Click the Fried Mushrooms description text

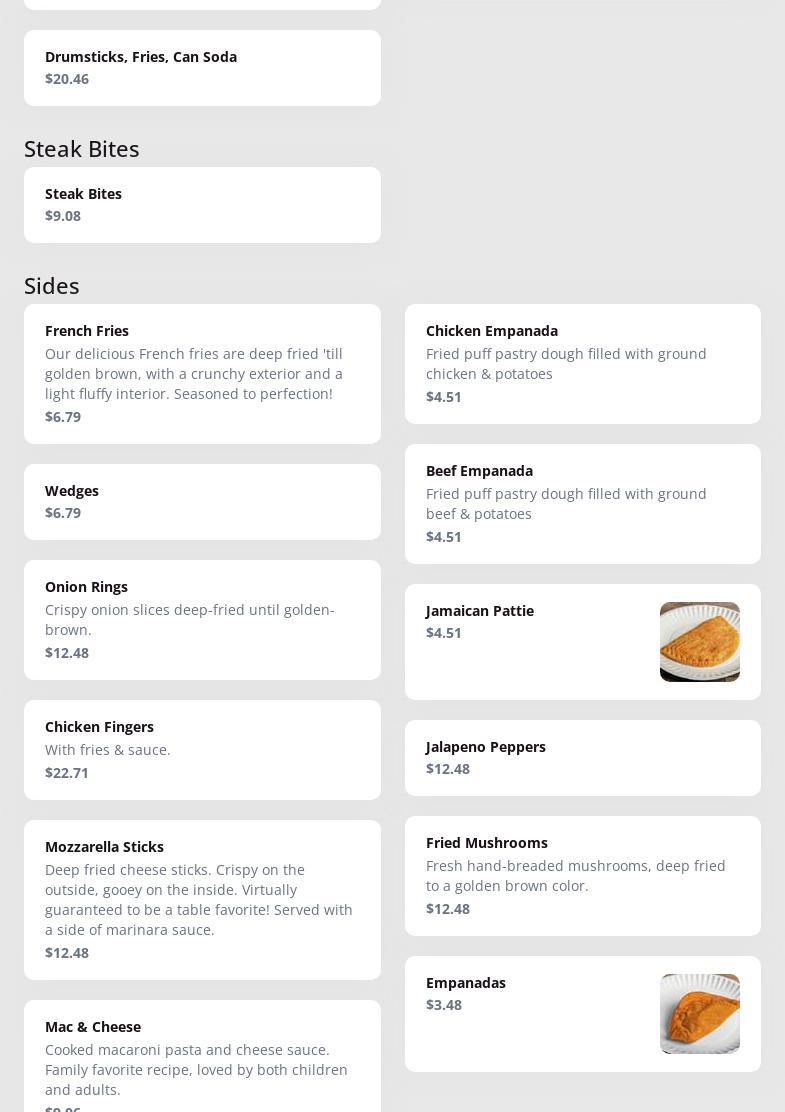575,876
